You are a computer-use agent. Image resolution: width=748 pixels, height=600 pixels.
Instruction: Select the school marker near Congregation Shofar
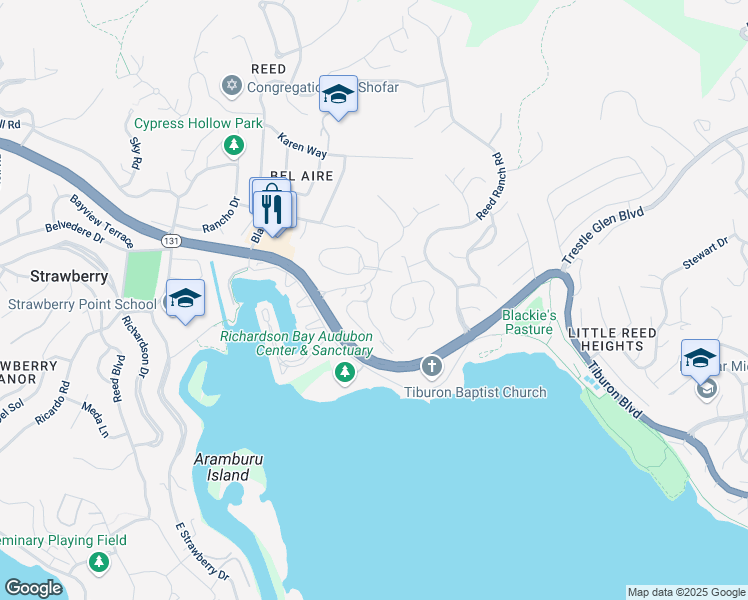click(x=338, y=97)
